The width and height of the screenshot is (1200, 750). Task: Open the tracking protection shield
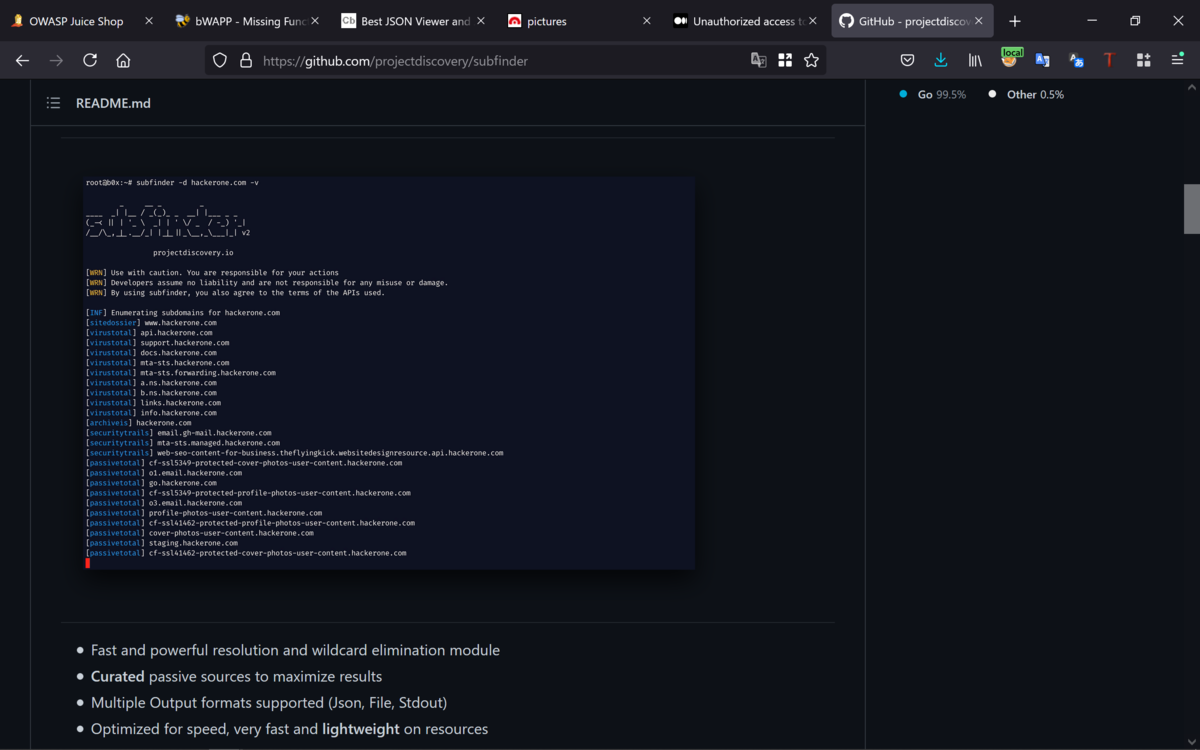tap(220, 60)
